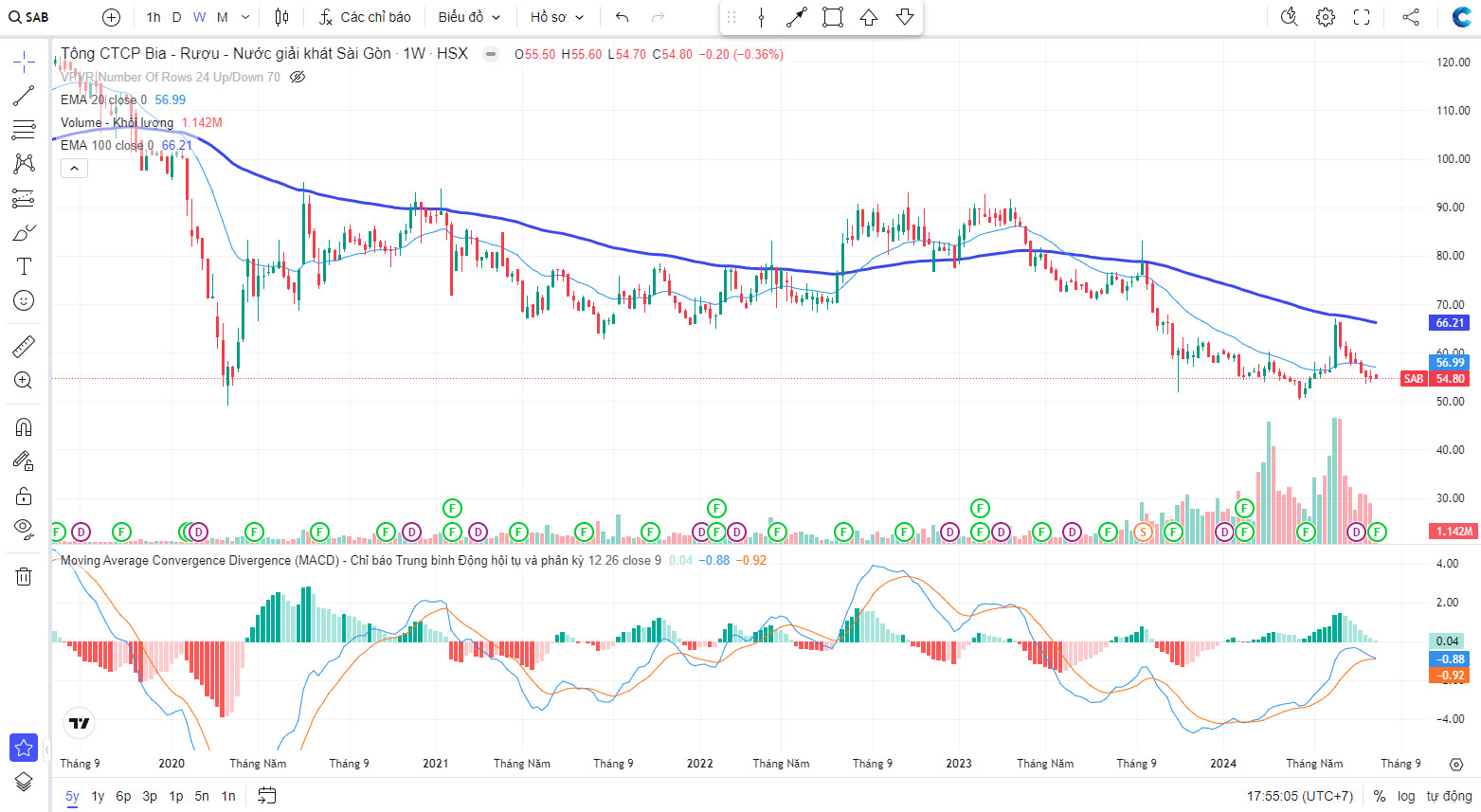Toggle log scale mode

(x=1406, y=796)
